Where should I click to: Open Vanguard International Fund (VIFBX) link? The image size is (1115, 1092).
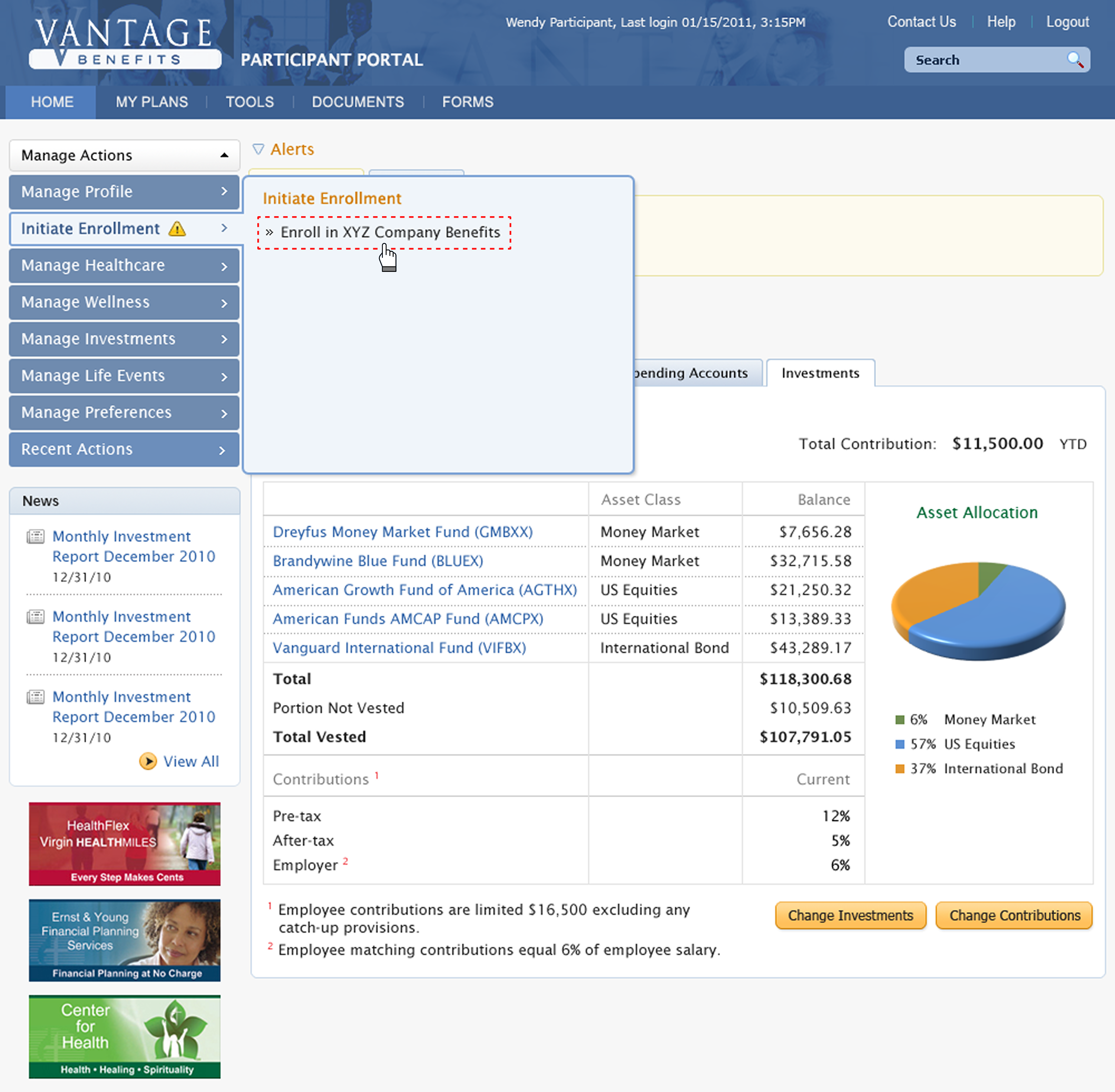click(x=399, y=648)
